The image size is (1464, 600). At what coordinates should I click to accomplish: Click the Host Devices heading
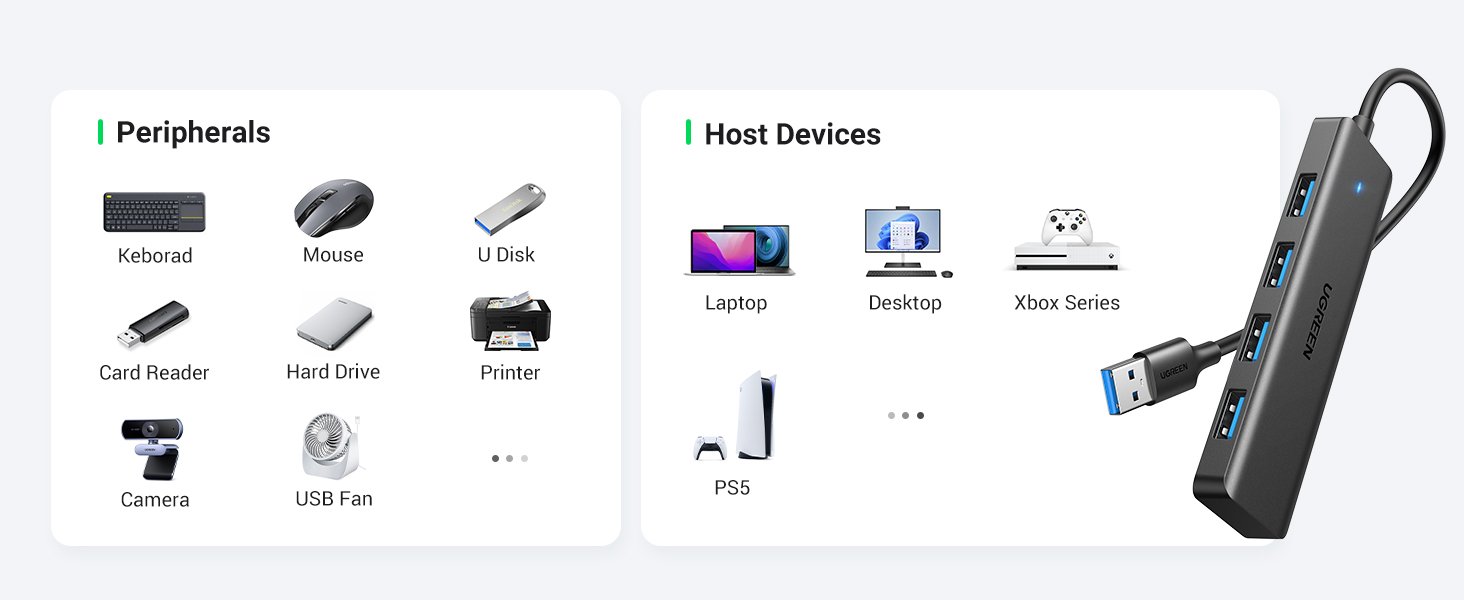tap(792, 134)
